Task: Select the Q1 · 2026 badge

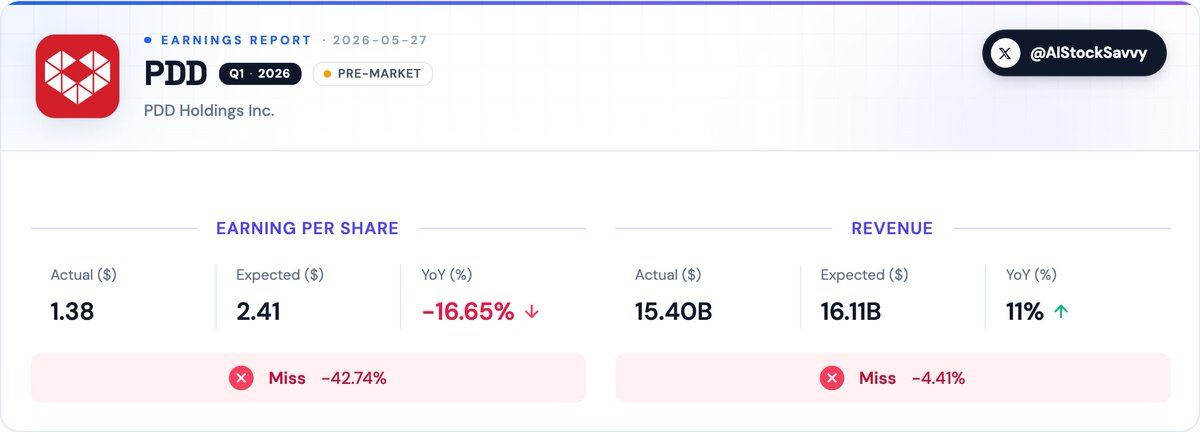Action: pos(260,74)
